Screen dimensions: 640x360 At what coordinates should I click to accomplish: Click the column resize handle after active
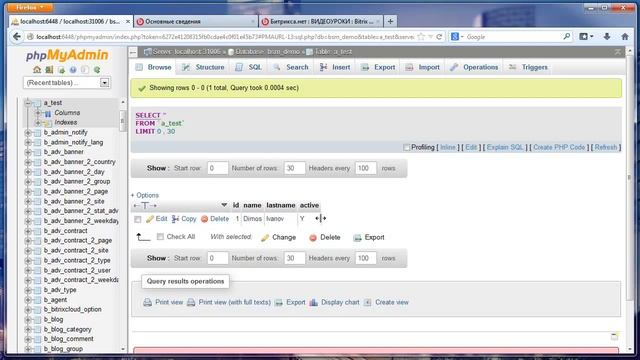pos(320,218)
